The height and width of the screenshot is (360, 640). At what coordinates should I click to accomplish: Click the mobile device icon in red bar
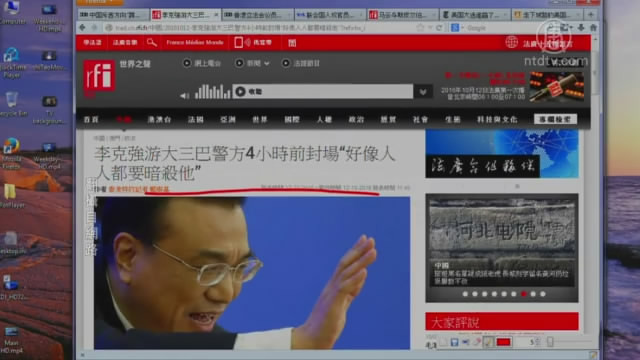coord(238,42)
